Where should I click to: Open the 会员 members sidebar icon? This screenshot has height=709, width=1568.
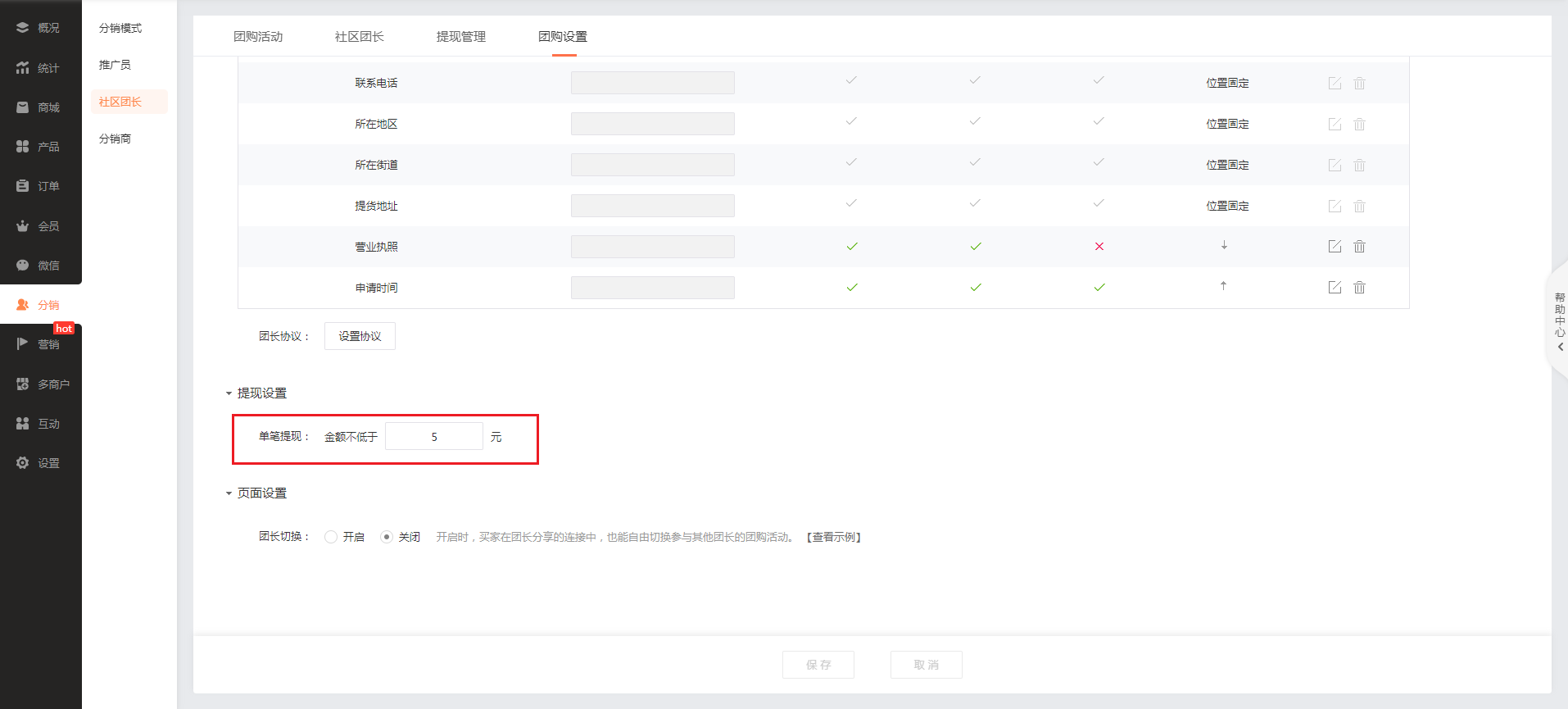(23, 226)
